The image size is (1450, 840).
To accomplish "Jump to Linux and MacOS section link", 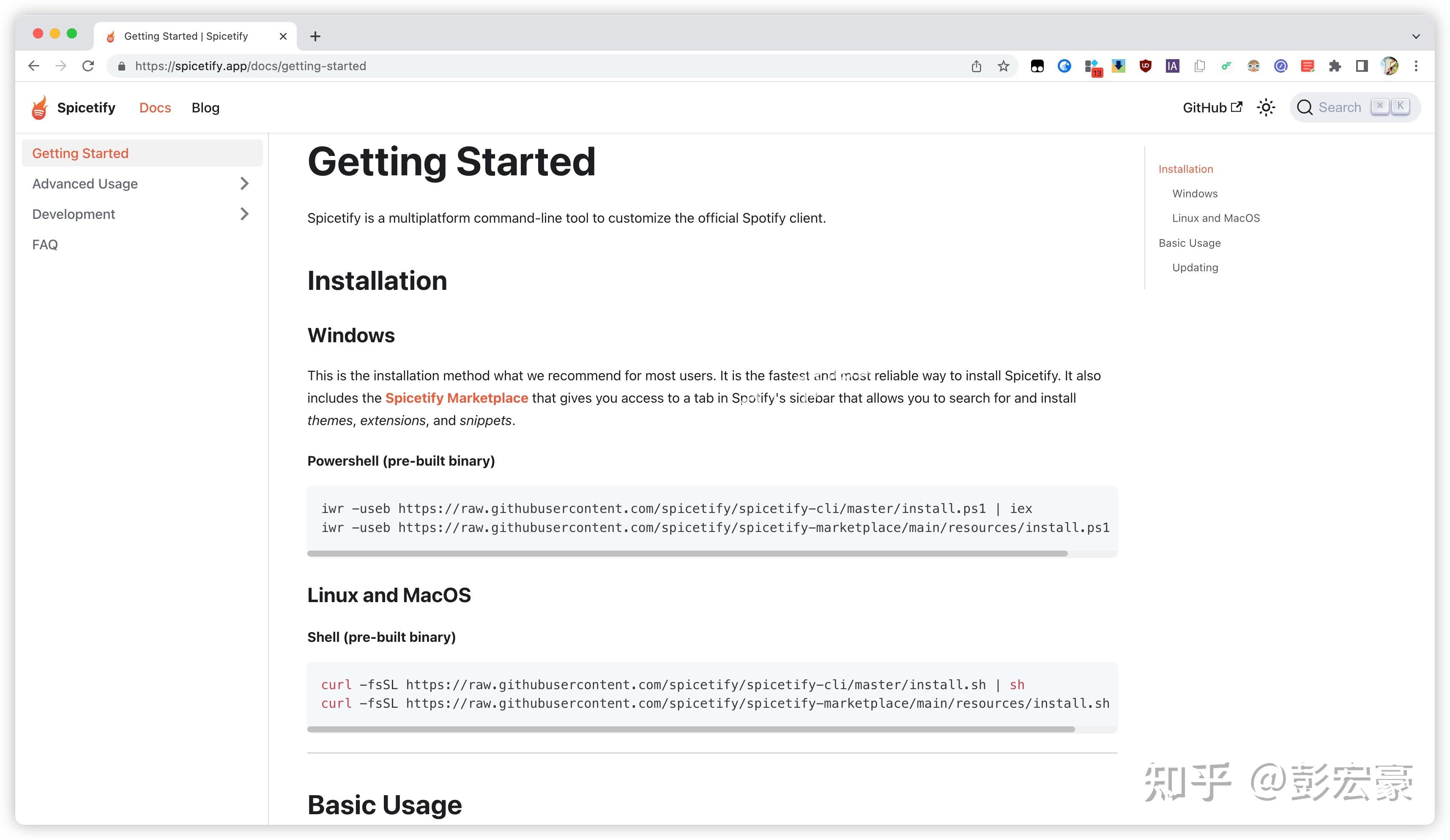I will coord(1216,218).
